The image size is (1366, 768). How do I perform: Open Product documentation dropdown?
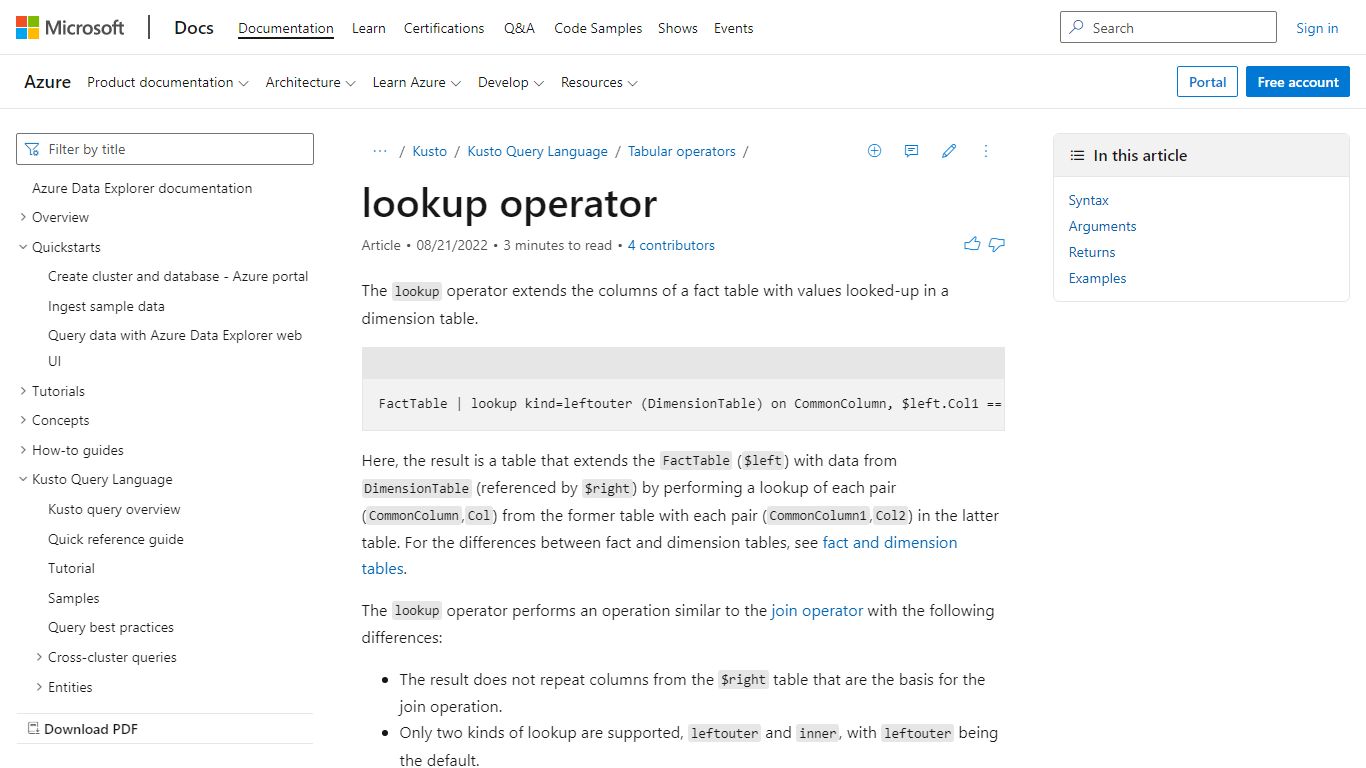[x=167, y=82]
